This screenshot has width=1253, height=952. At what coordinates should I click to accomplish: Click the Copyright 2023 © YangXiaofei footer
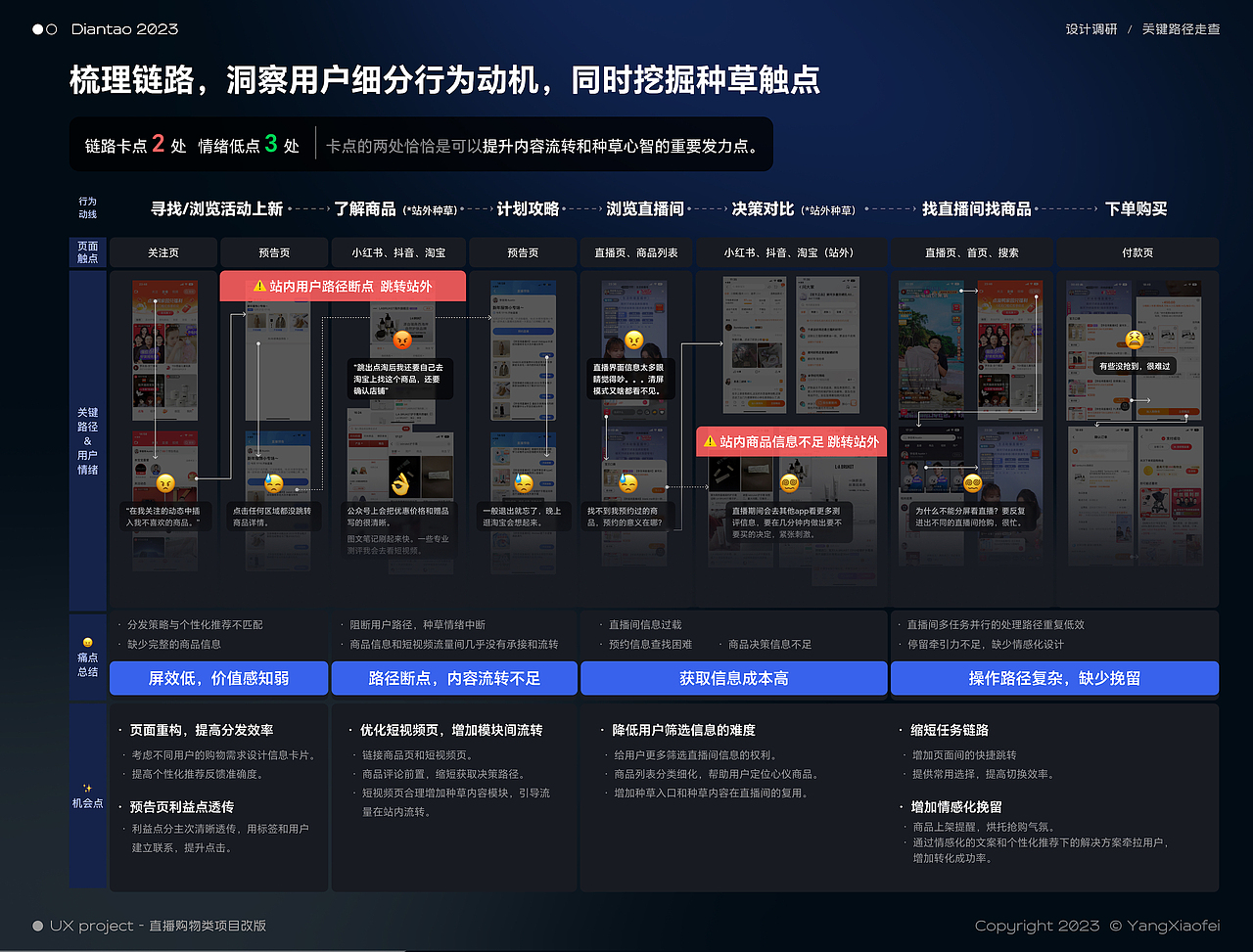point(1097,926)
